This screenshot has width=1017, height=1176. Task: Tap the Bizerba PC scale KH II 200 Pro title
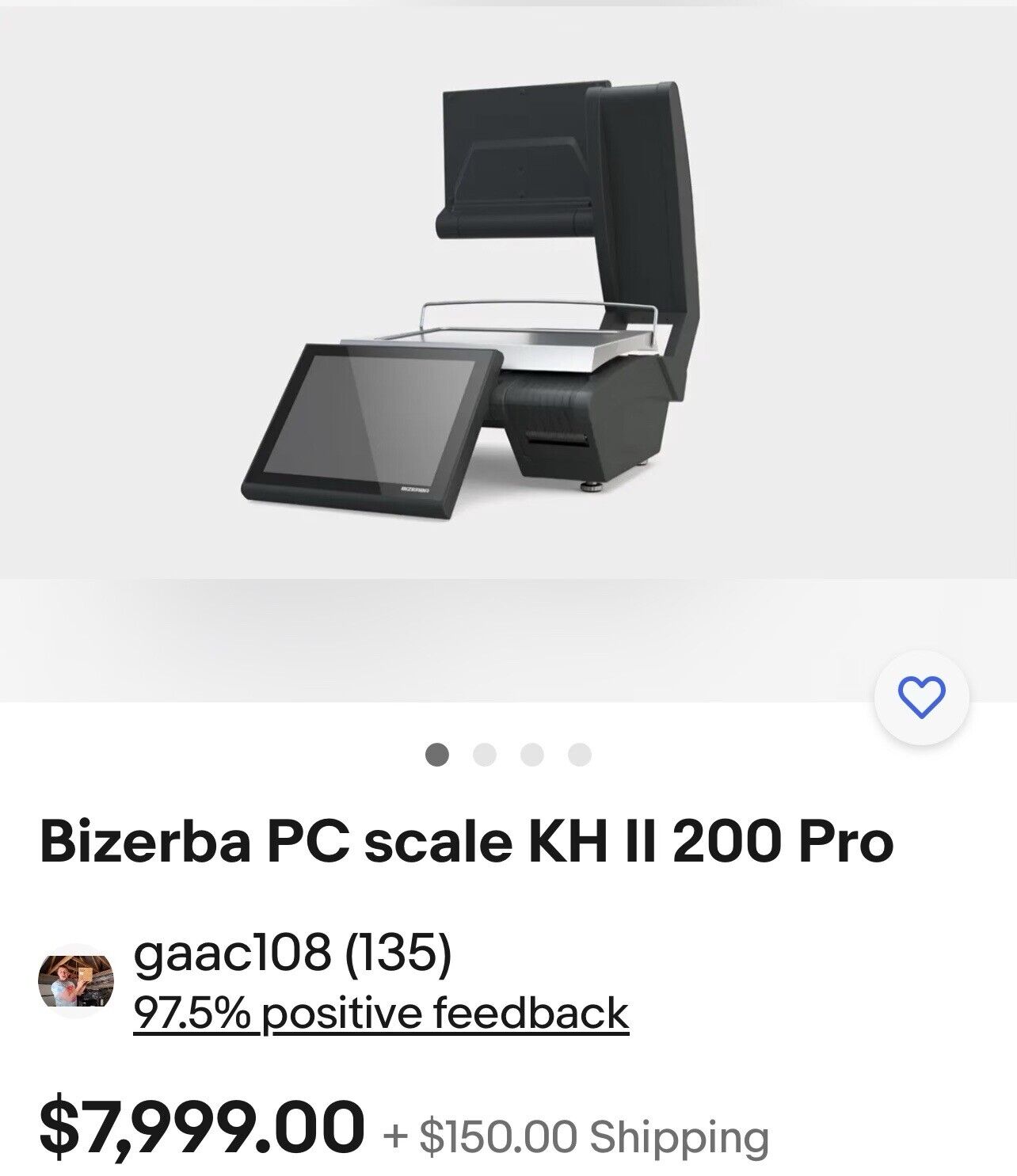point(467,843)
